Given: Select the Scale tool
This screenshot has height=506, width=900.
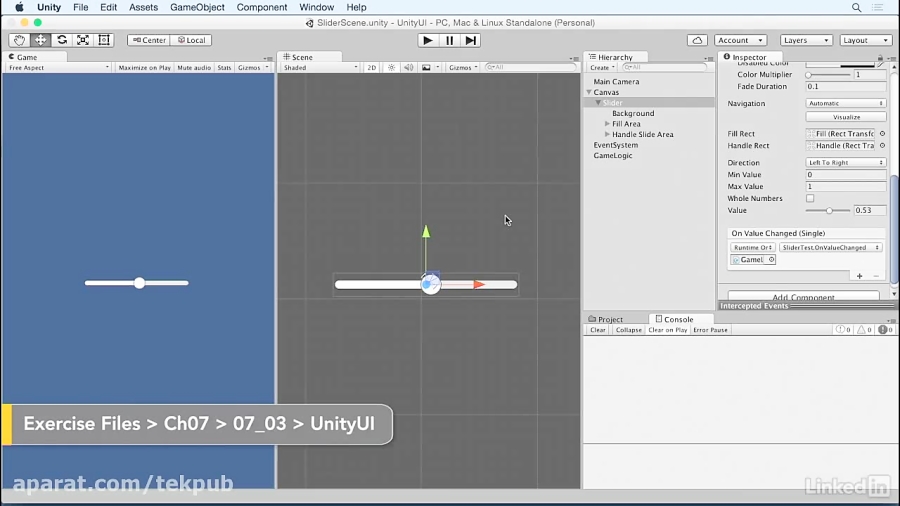Looking at the screenshot, I should coord(83,40).
